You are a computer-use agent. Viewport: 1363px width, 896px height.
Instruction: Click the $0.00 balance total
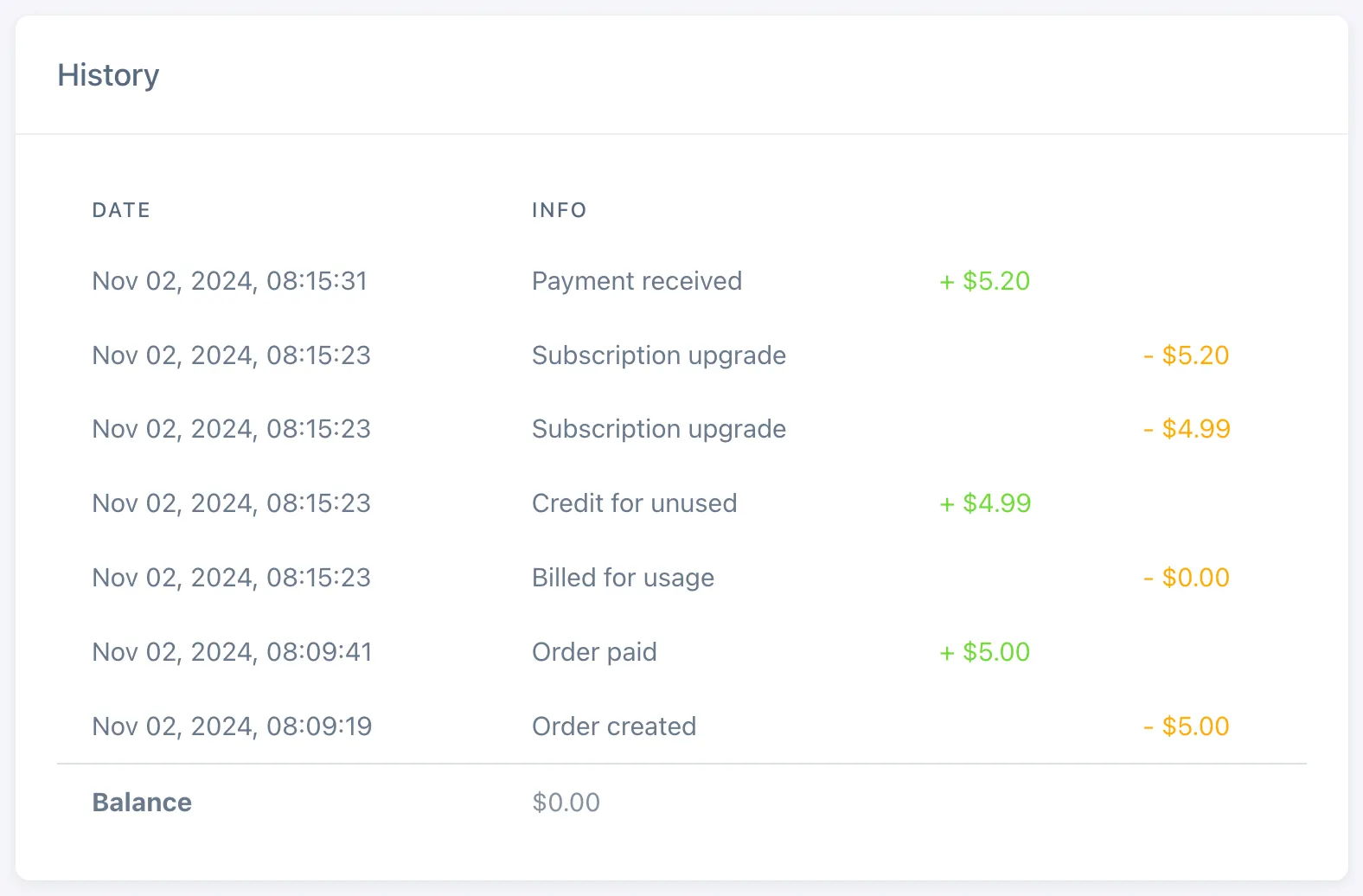tap(566, 803)
